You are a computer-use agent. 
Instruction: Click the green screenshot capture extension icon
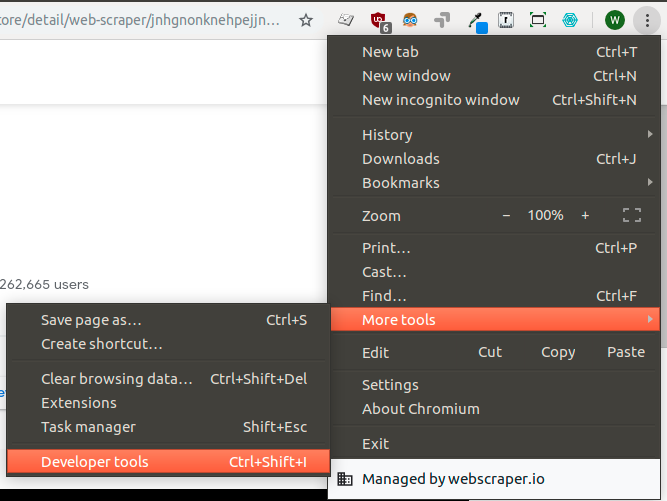(538, 20)
